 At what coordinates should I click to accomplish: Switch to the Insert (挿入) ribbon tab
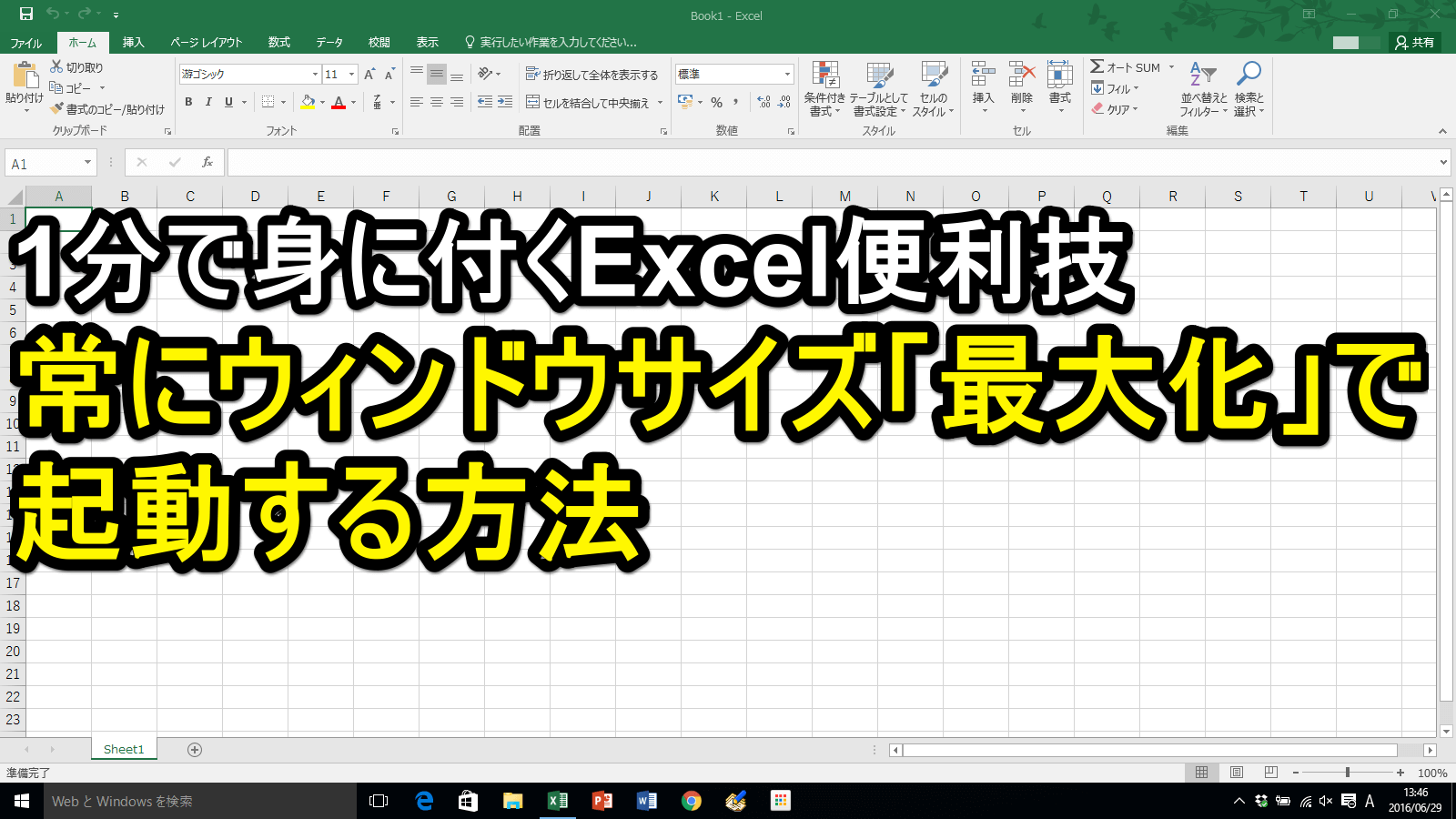[x=134, y=43]
